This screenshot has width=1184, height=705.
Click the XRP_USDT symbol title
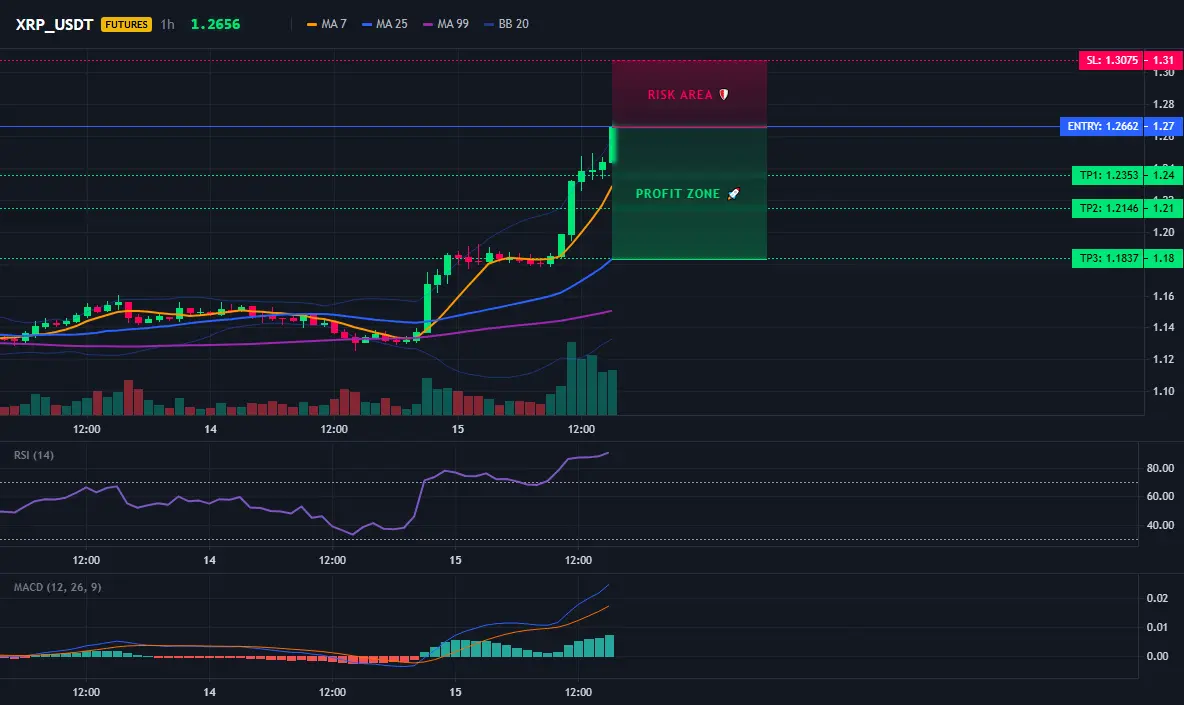coord(54,24)
